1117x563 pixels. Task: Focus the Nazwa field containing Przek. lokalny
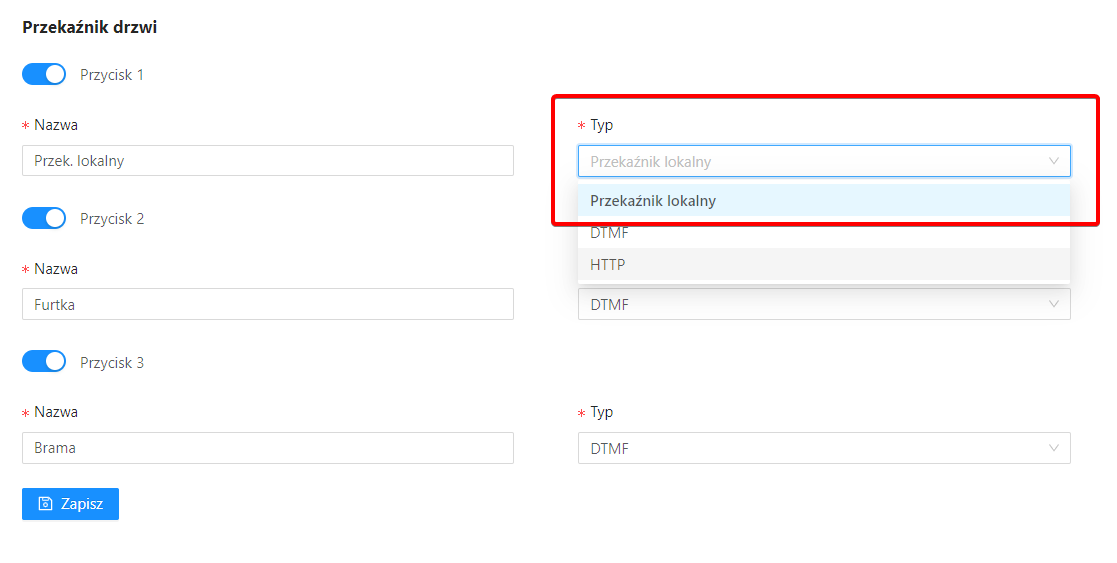[x=268, y=160]
